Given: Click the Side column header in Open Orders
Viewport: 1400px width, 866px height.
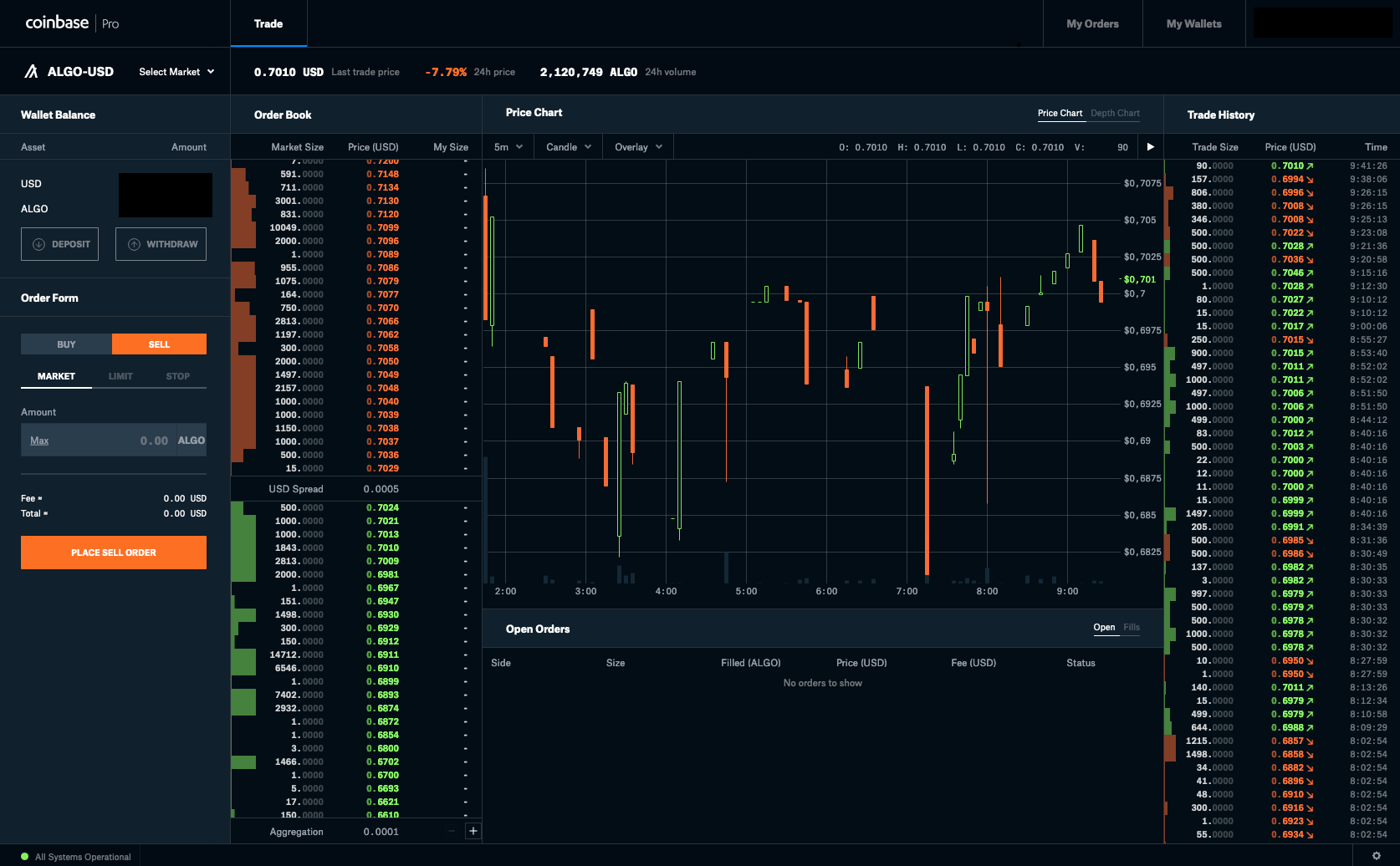Looking at the screenshot, I should pos(501,663).
